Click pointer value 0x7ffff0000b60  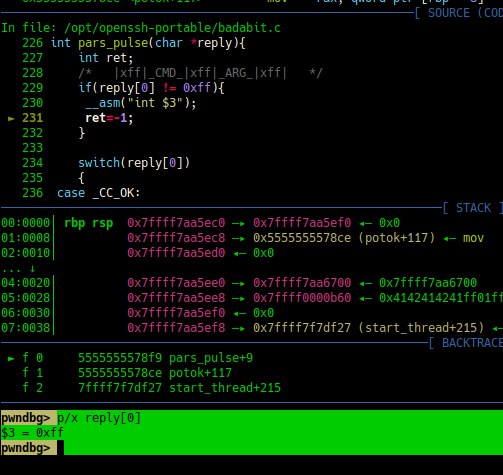302,298
